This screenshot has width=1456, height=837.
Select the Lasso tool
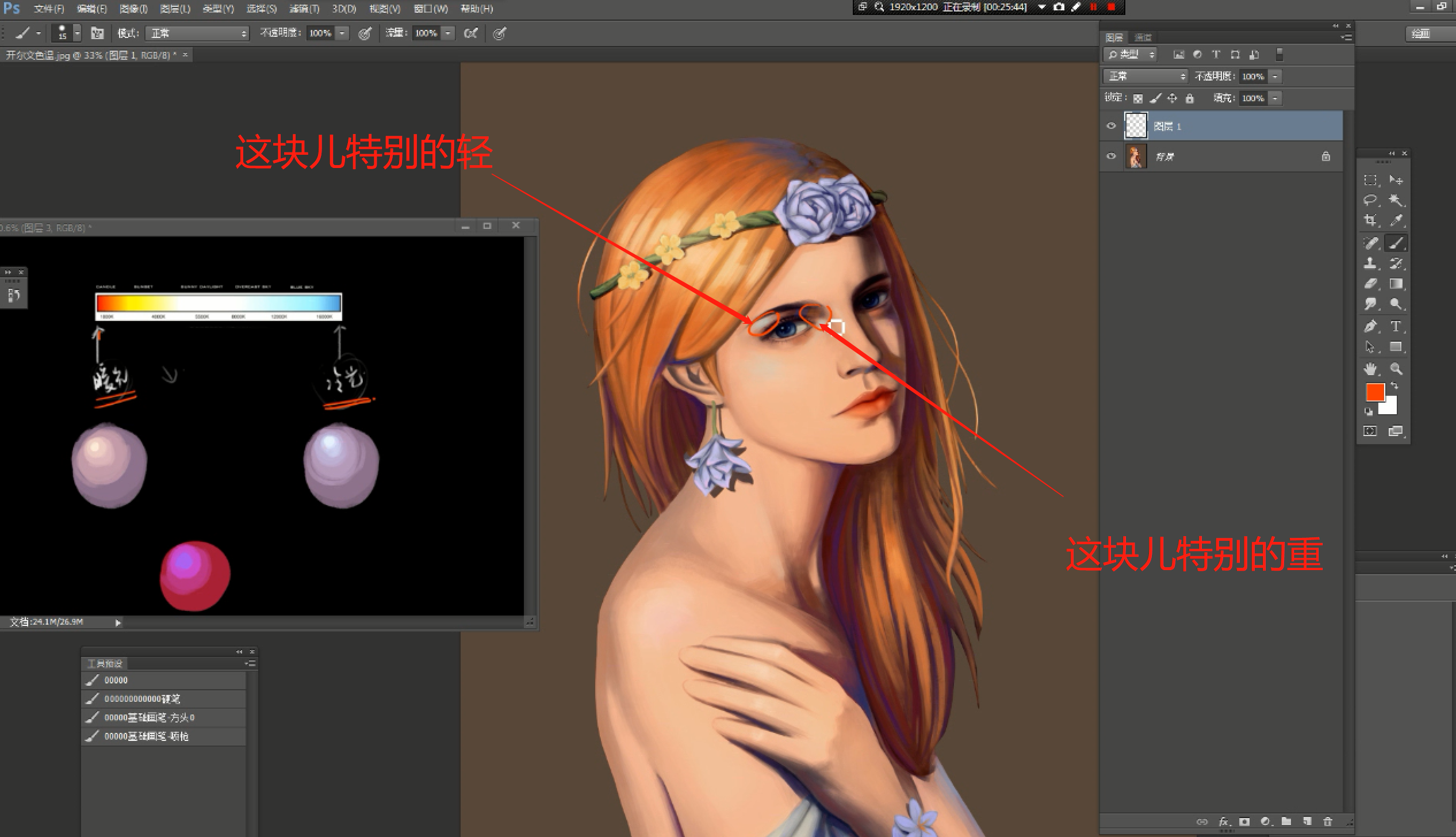pyautogui.click(x=1370, y=200)
